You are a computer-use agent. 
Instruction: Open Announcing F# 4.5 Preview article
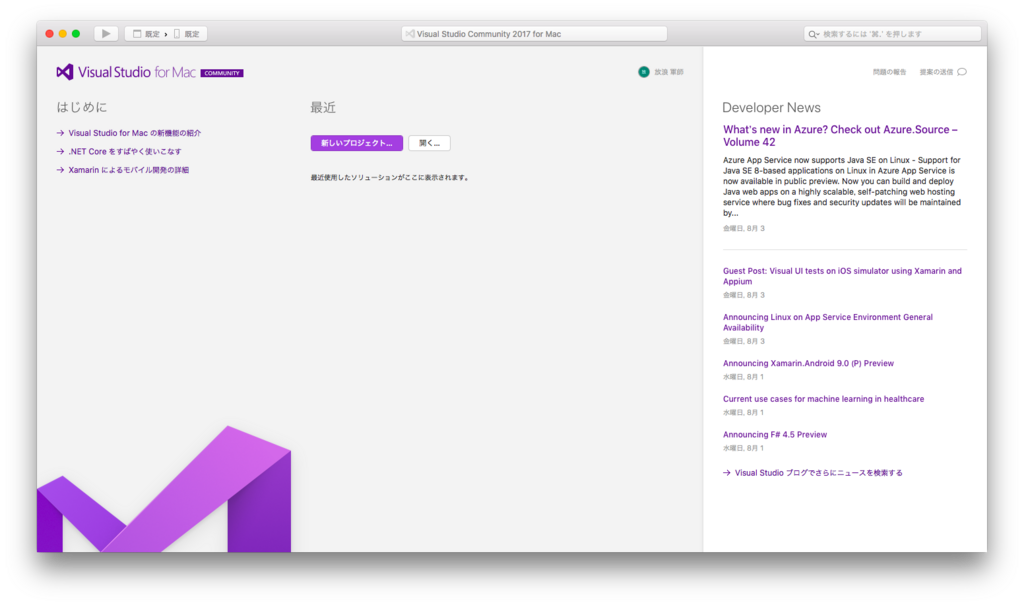775,434
